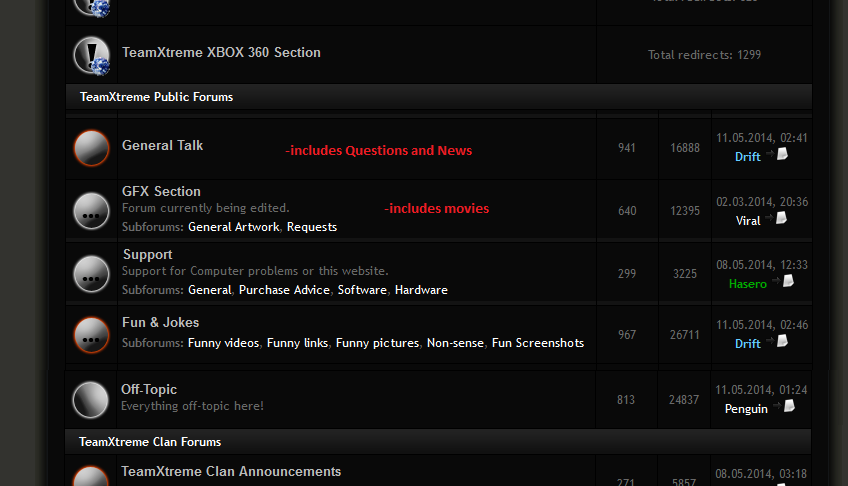
Task: Open the General Talk forum
Action: [x=162, y=145]
